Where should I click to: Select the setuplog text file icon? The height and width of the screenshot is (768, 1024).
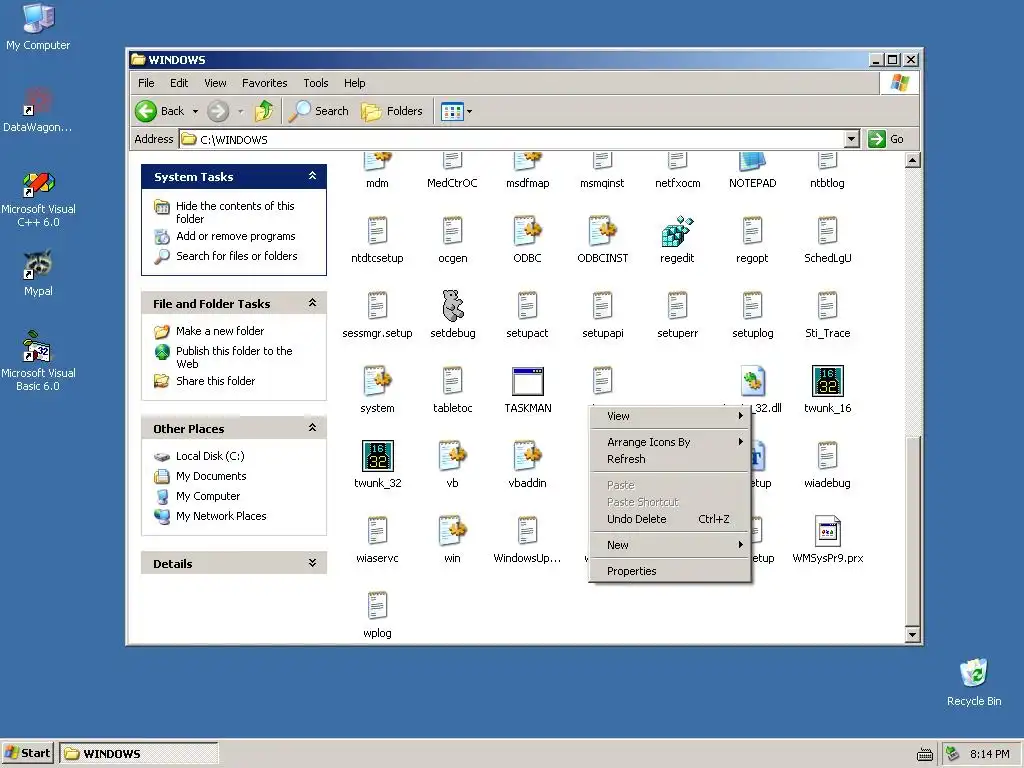coord(752,306)
